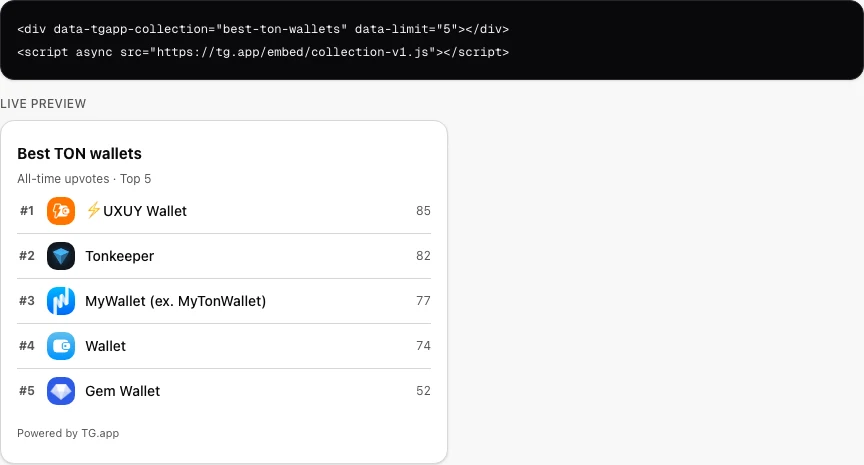Click the #4 rank label
This screenshot has width=864, height=465.
(x=27, y=346)
